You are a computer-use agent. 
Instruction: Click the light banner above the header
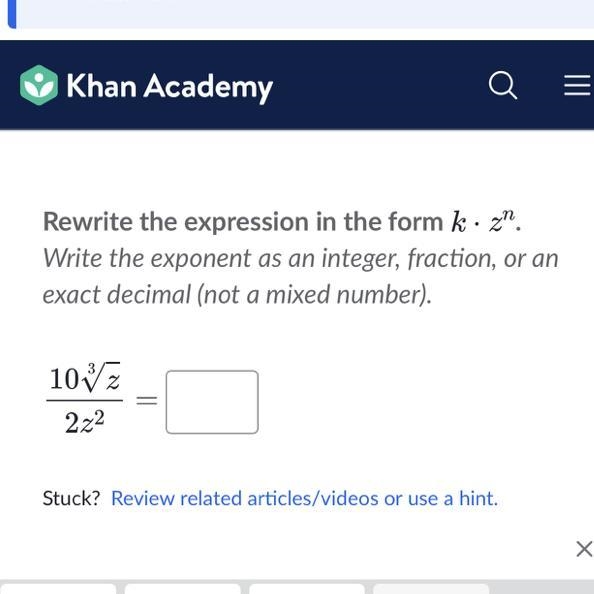click(305, 14)
